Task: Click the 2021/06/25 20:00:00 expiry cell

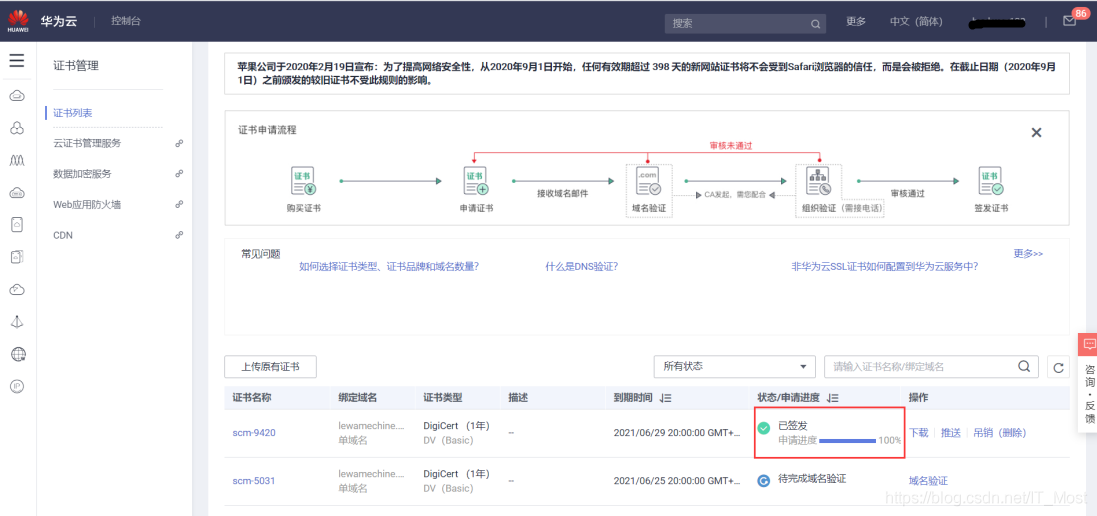Action: click(x=677, y=480)
